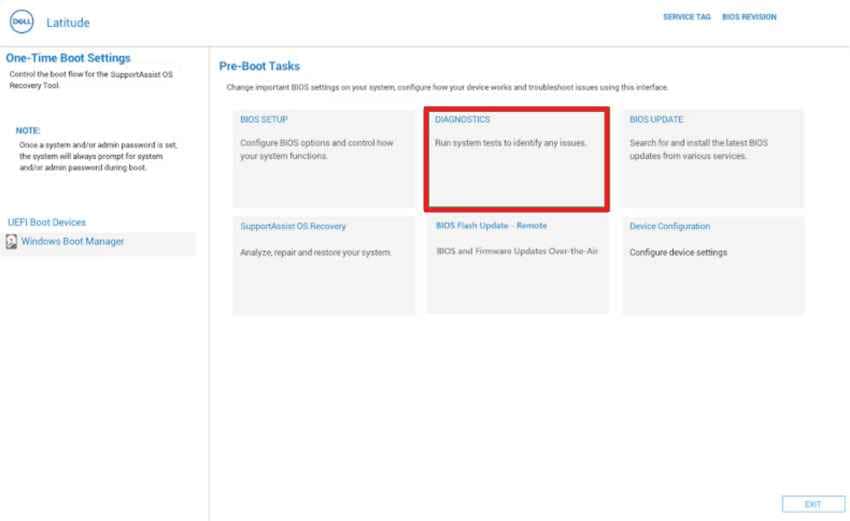The image size is (850, 521).
Task: Click the Latitude model name
Action: coord(68,23)
